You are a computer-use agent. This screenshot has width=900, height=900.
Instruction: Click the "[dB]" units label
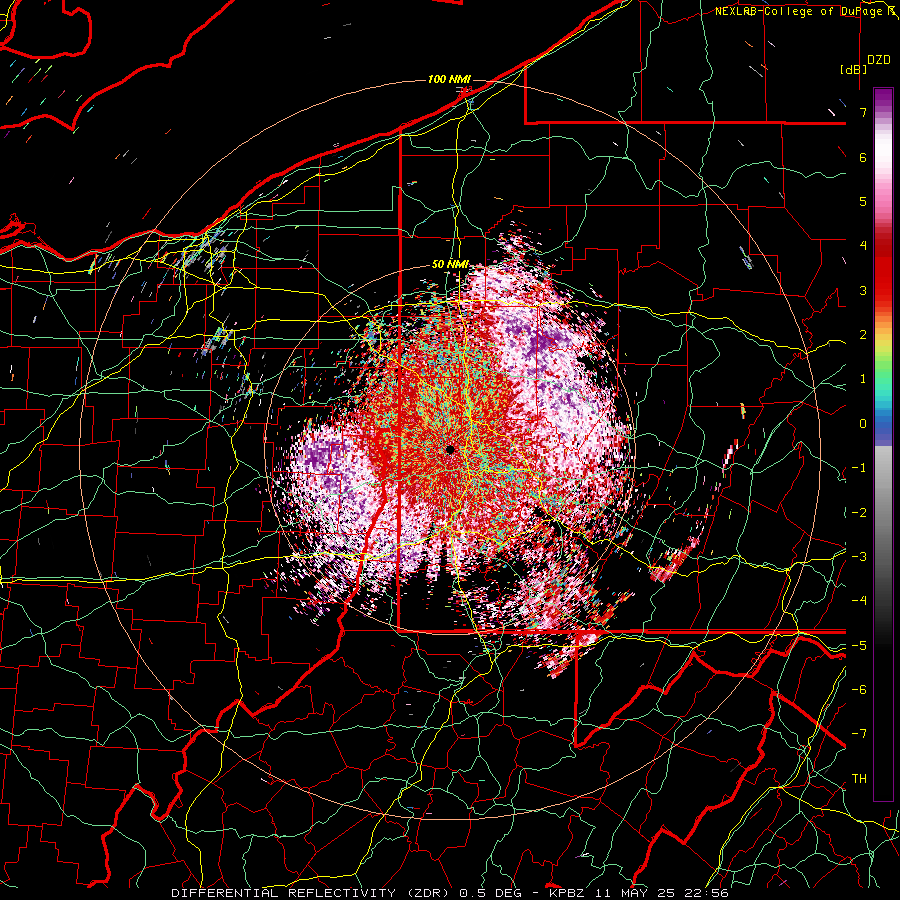point(854,69)
